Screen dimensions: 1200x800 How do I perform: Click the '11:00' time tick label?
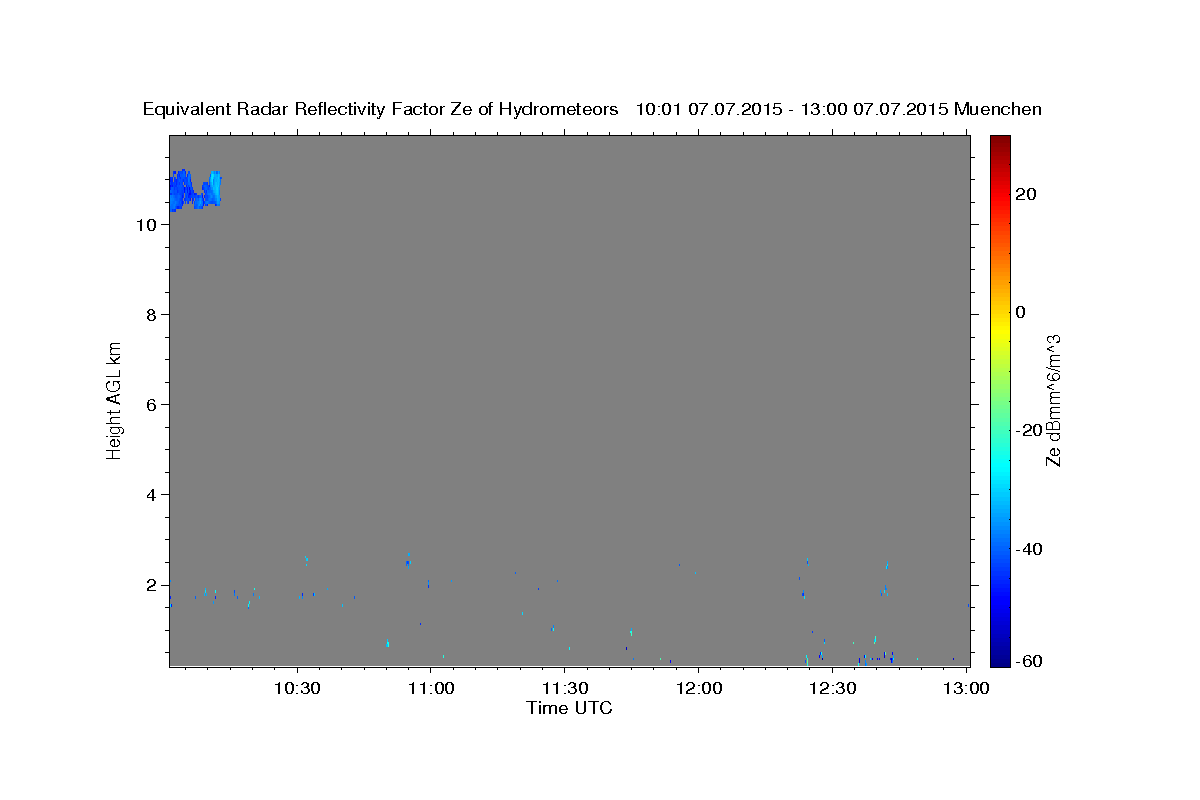point(431,688)
